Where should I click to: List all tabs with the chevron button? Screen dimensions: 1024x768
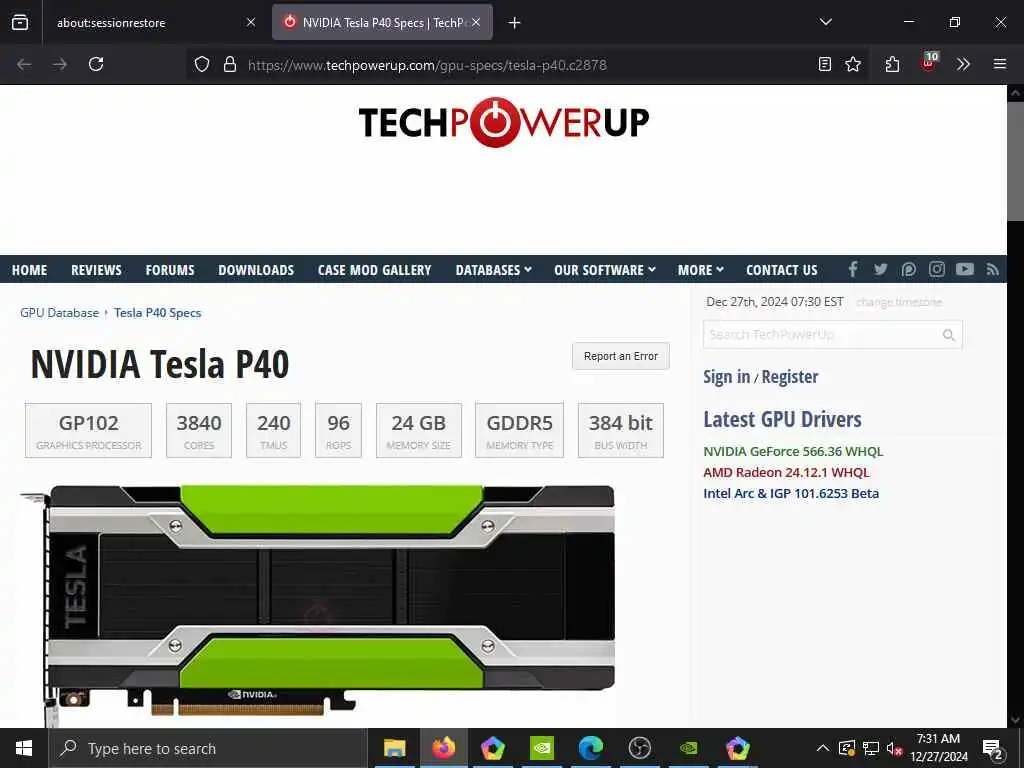pyautogui.click(x=825, y=22)
